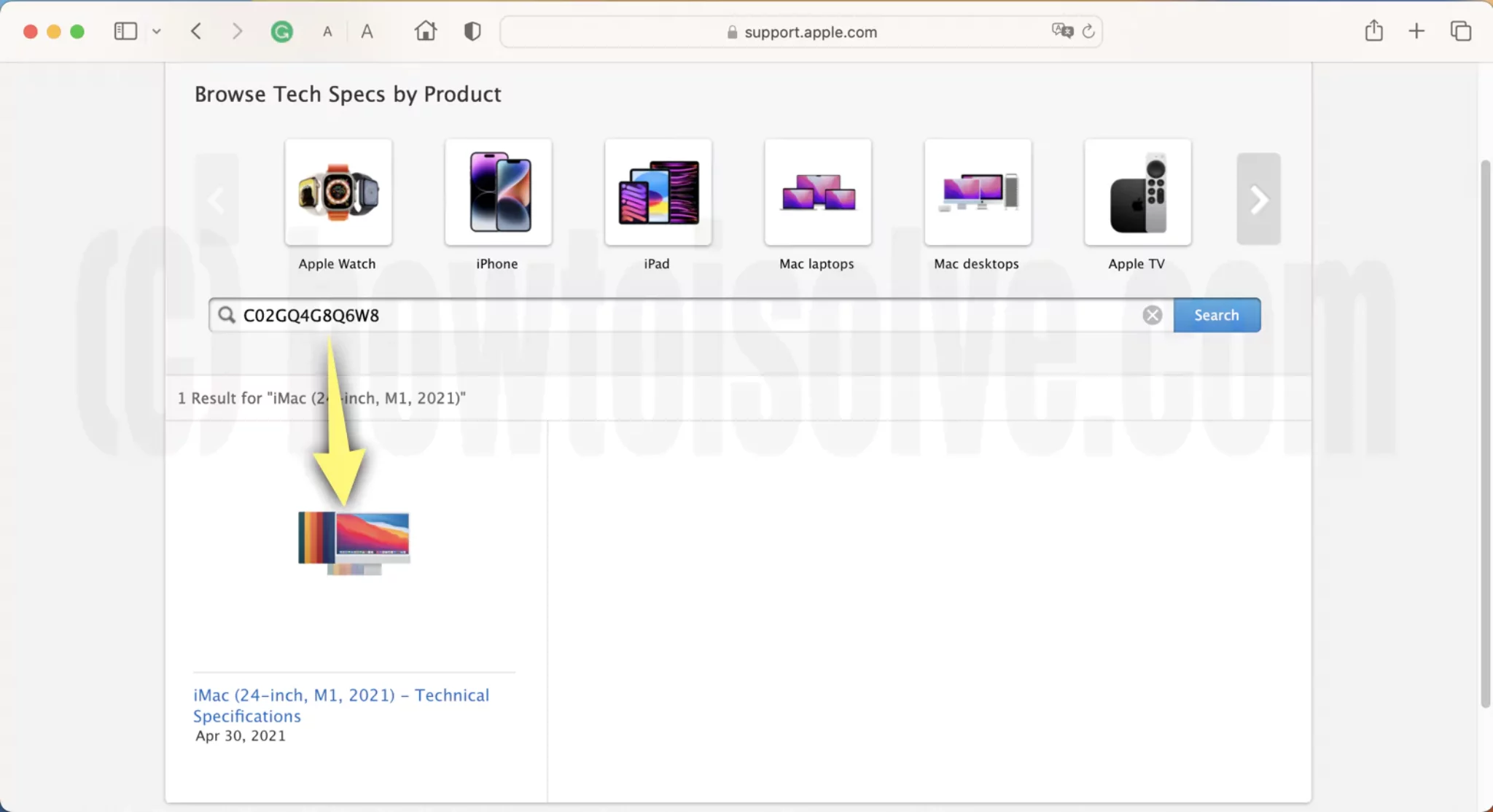The image size is (1493, 812).
Task: Click the Mac desktops label
Action: 977,264
